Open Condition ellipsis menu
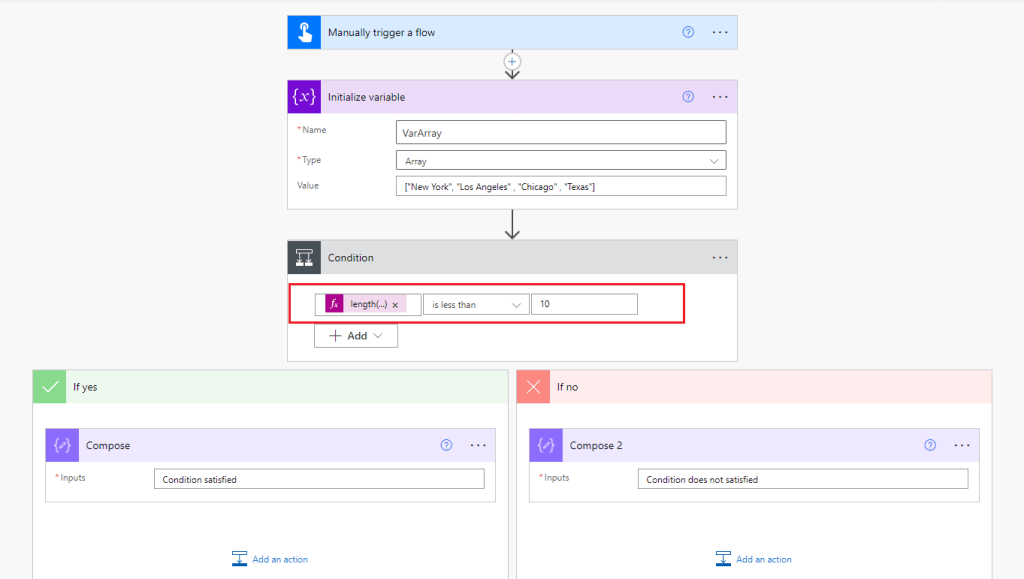Image resolution: width=1024 pixels, height=579 pixels. click(x=720, y=257)
